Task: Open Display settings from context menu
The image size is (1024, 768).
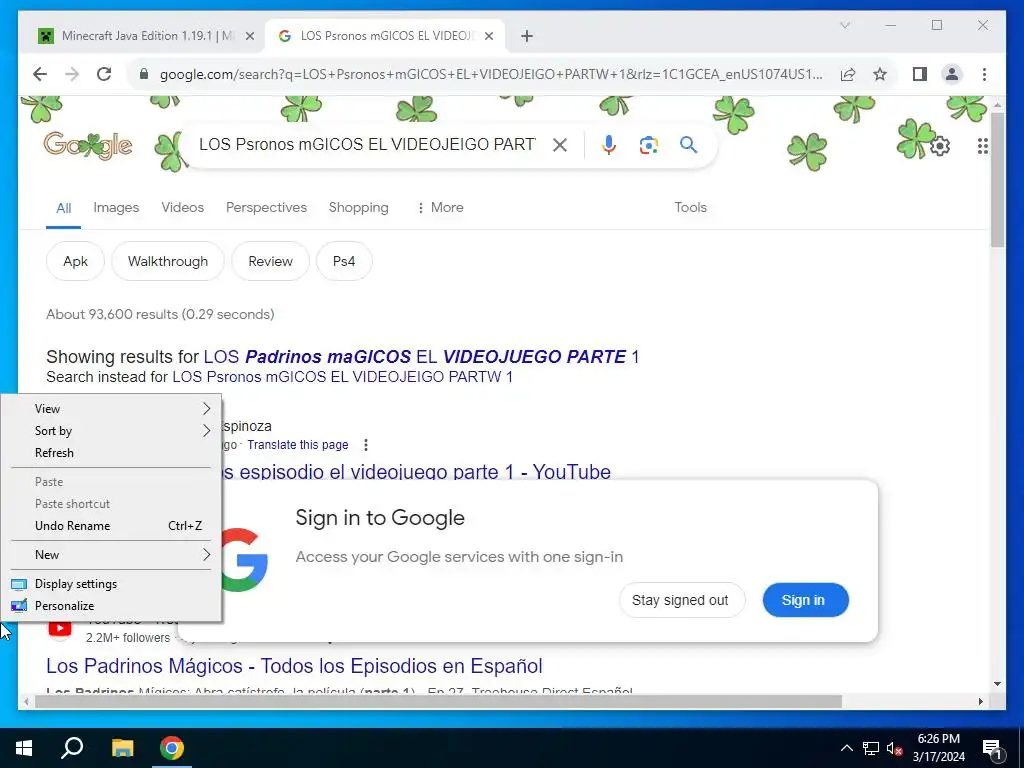Action: coord(111,584)
